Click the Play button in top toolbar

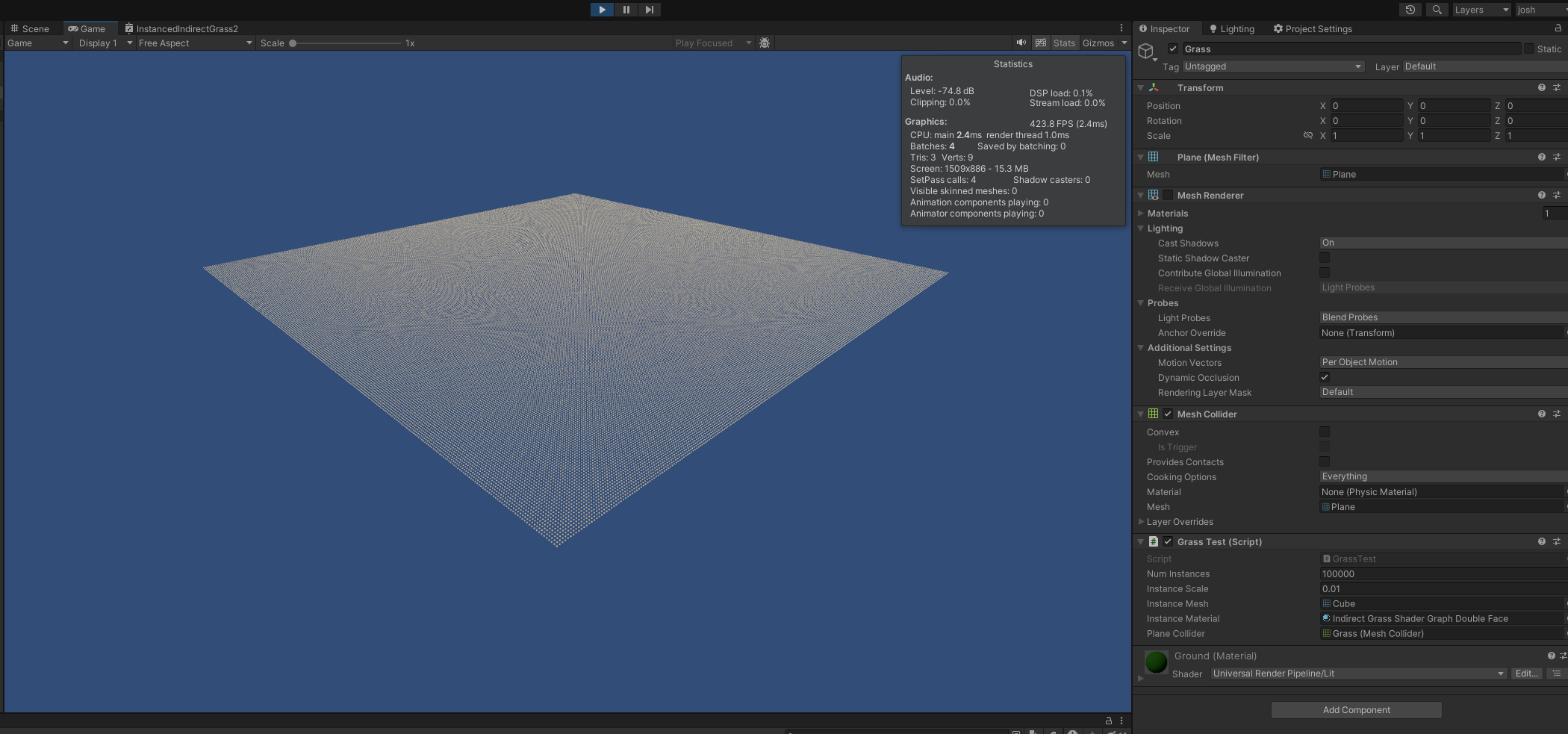[x=602, y=10]
